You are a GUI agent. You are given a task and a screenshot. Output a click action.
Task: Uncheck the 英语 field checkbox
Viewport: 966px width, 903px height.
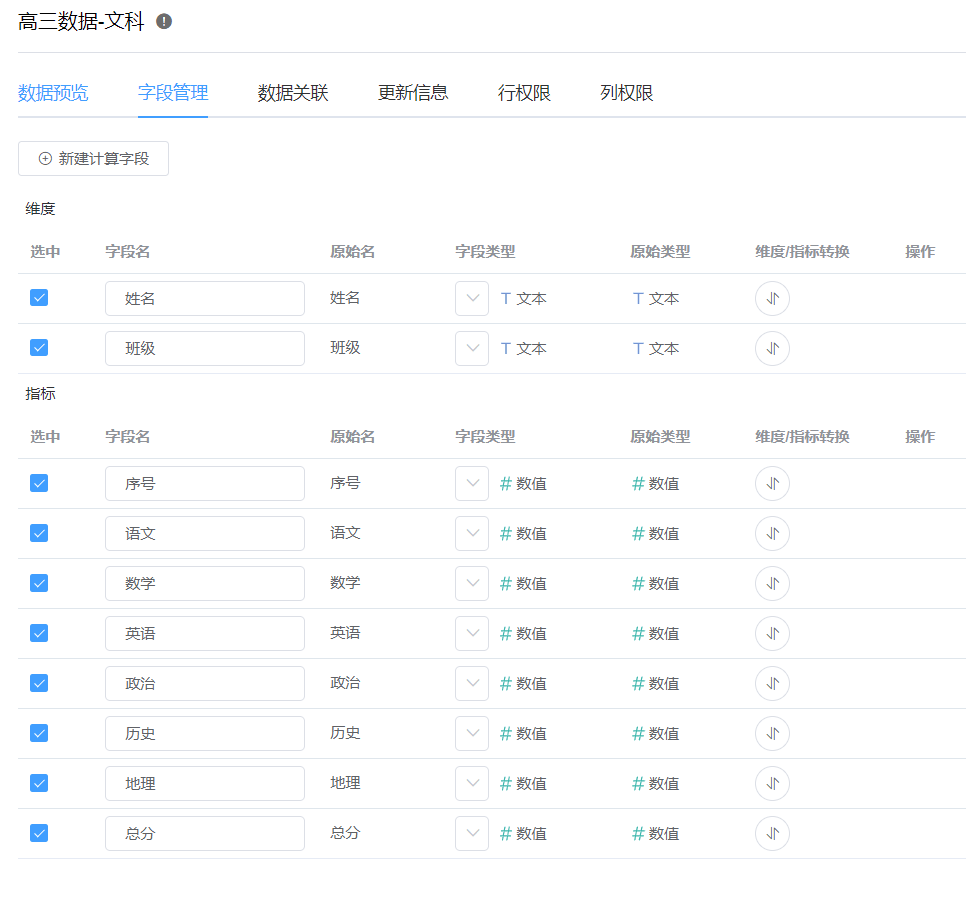(x=39, y=633)
